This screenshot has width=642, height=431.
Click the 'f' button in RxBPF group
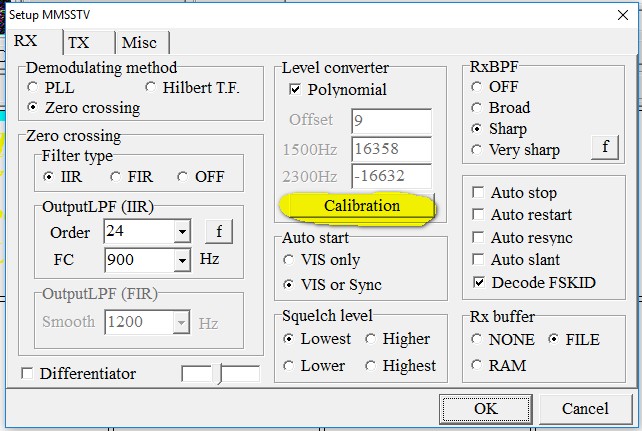(604, 148)
